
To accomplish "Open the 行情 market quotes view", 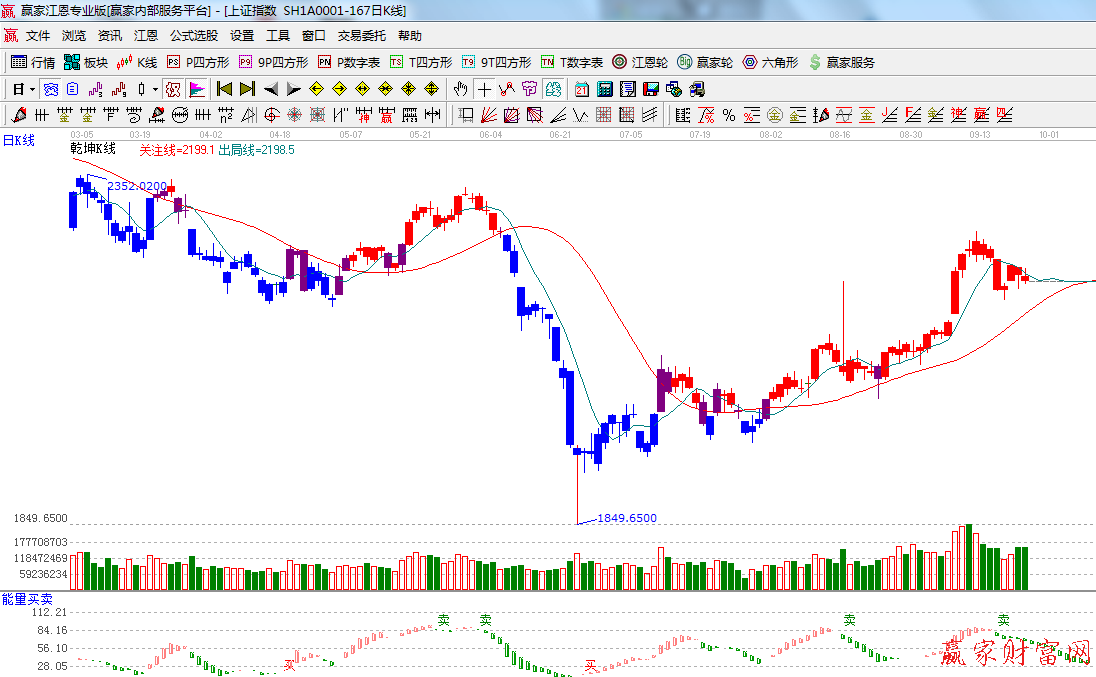I will [x=33, y=62].
